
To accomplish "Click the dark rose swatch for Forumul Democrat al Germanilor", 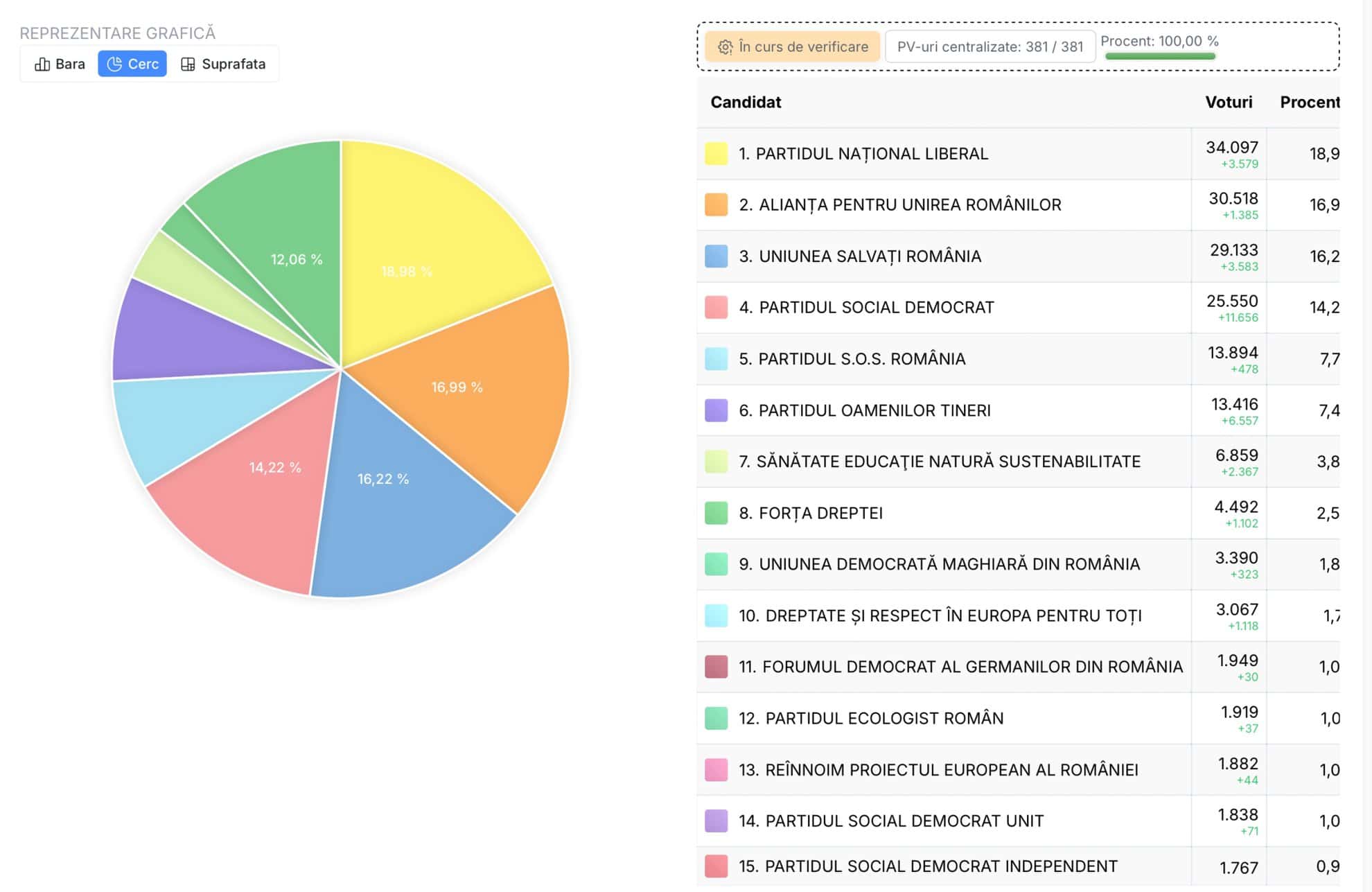I will 716,667.
